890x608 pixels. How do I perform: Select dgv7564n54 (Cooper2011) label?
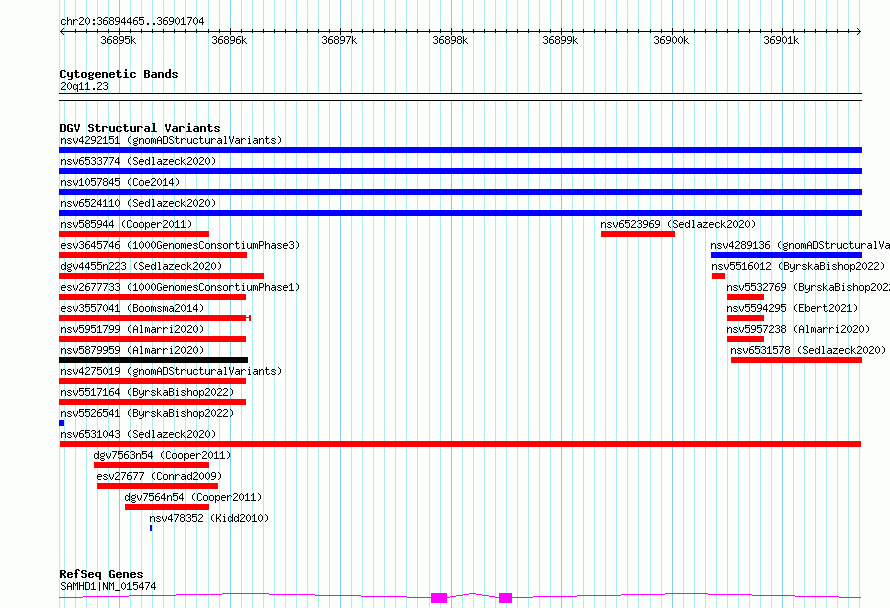coord(193,497)
